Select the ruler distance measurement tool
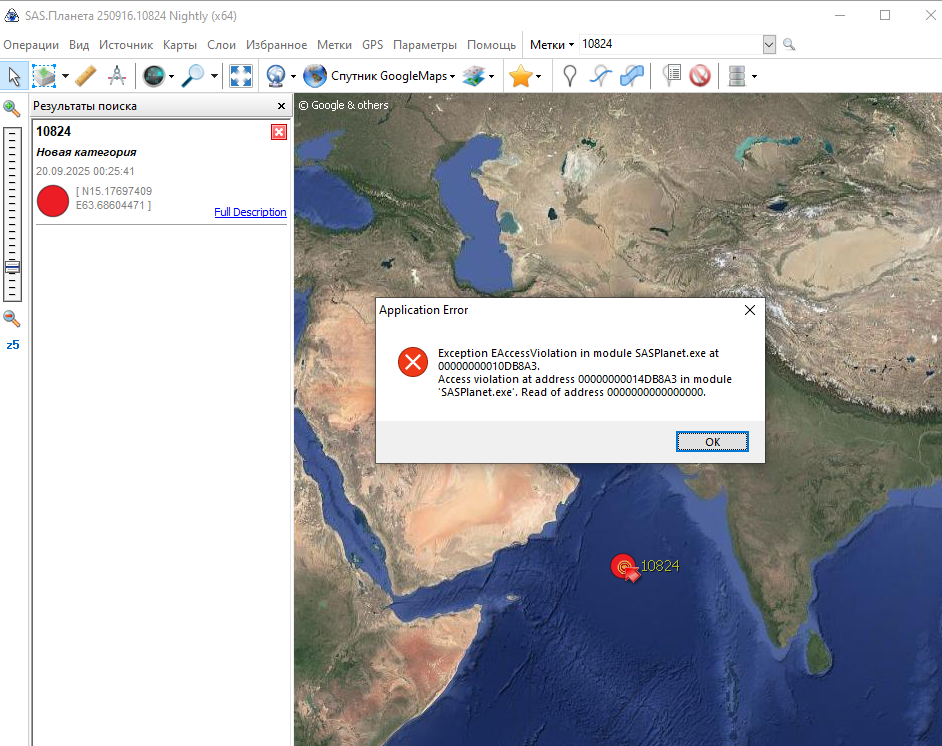The width and height of the screenshot is (942, 746). 86,76
